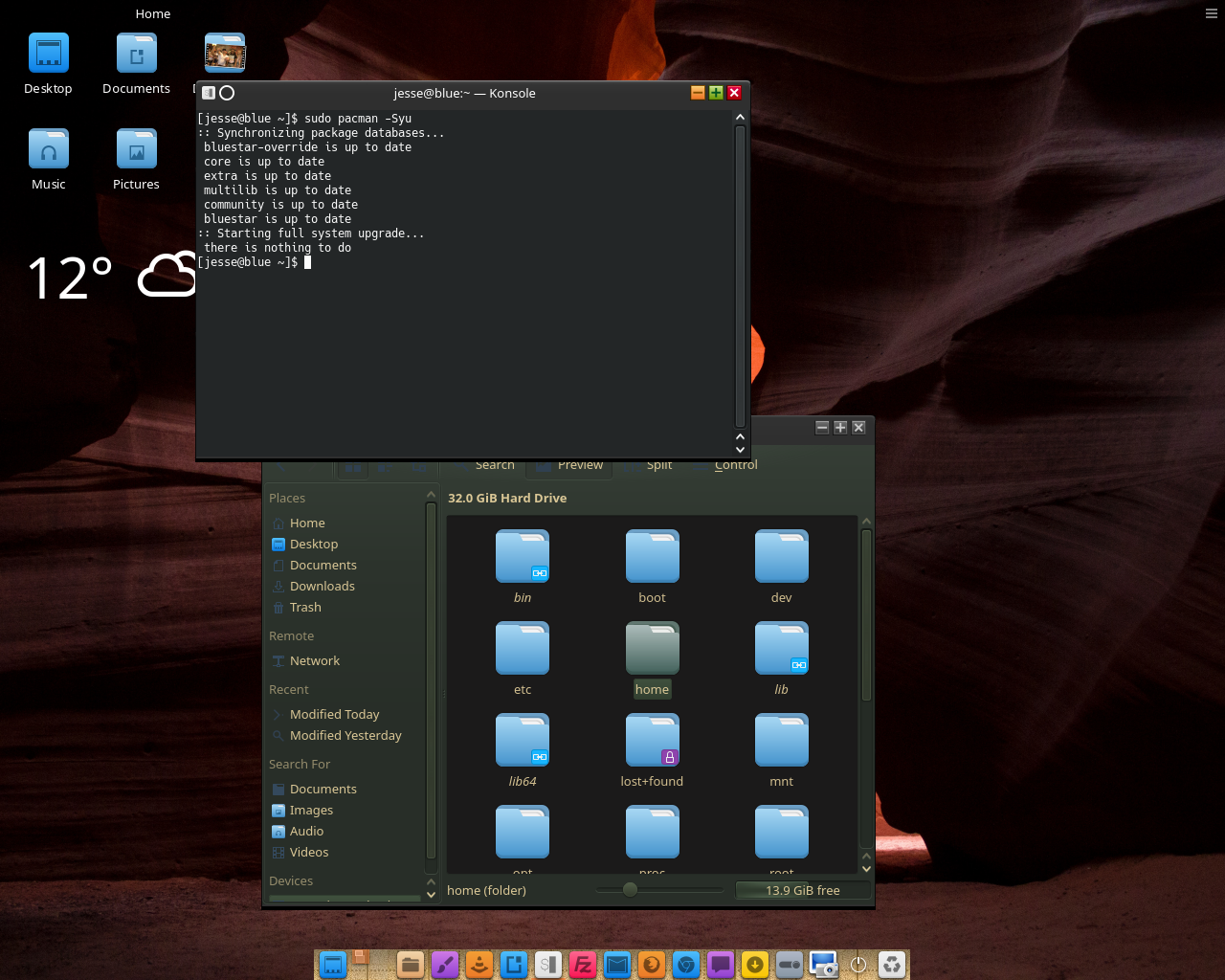The image size is (1225, 980).
Task: Open the purple chat bubble dock icon
Action: pyautogui.click(x=721, y=965)
